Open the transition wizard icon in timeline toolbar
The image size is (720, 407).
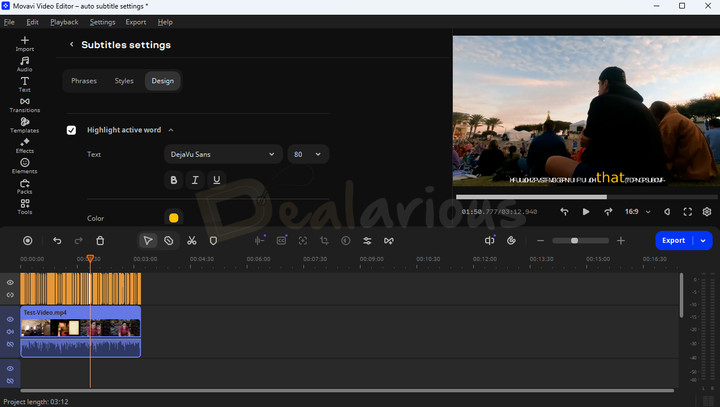point(389,241)
